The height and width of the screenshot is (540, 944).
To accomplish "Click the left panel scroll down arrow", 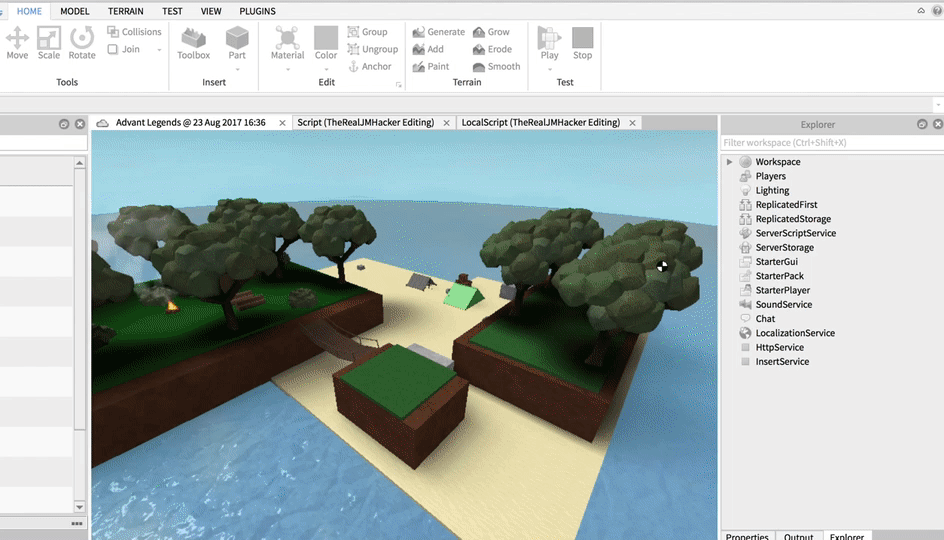I will pyautogui.click(x=79, y=507).
